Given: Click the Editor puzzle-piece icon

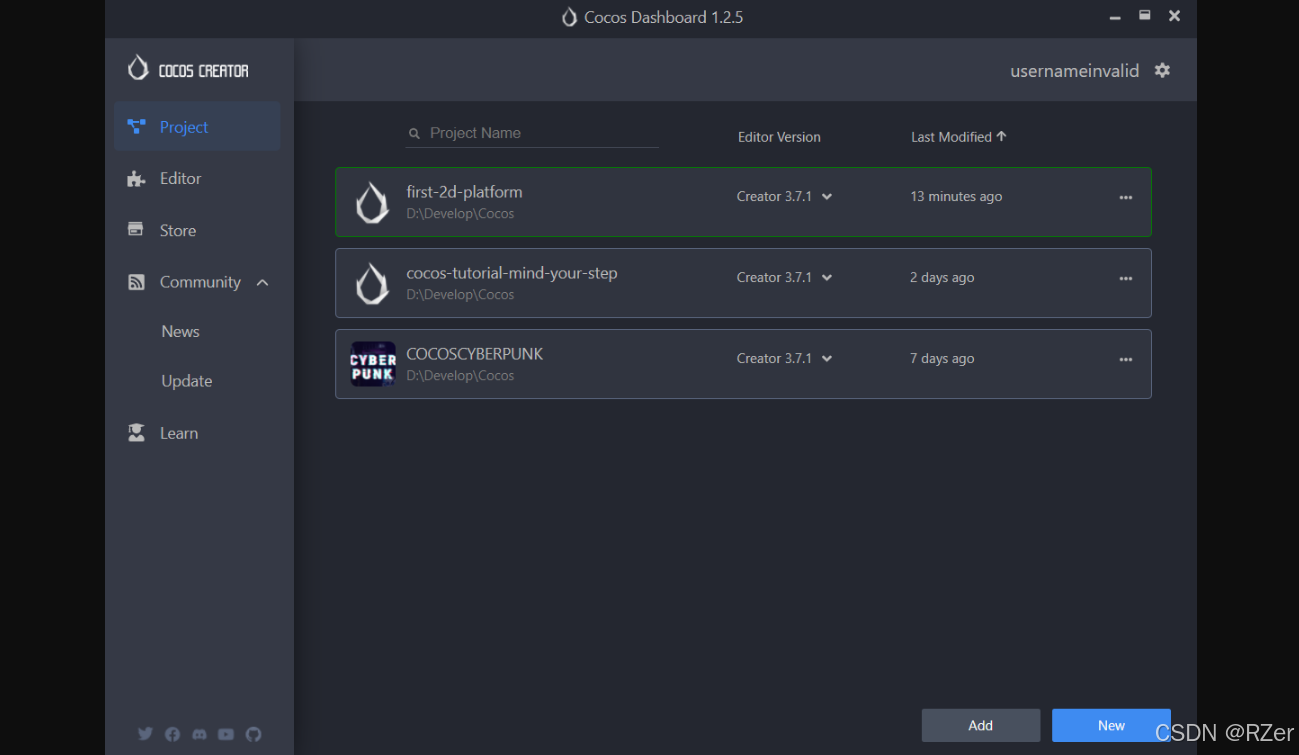Looking at the screenshot, I should click(x=136, y=179).
